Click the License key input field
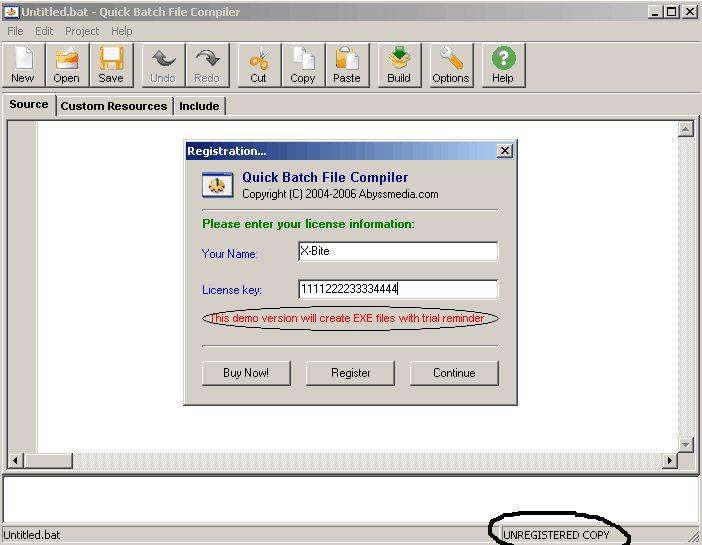702x545 pixels. pos(398,289)
